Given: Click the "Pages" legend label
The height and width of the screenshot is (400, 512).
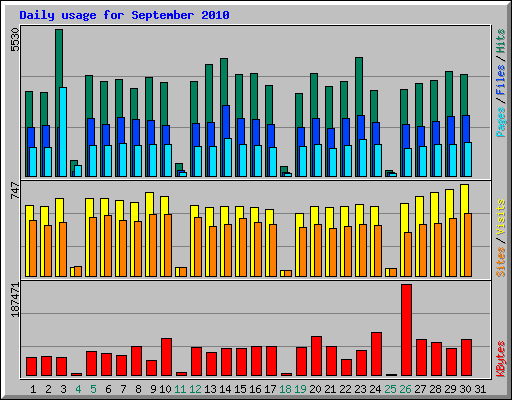Looking at the screenshot, I should pos(501,122).
